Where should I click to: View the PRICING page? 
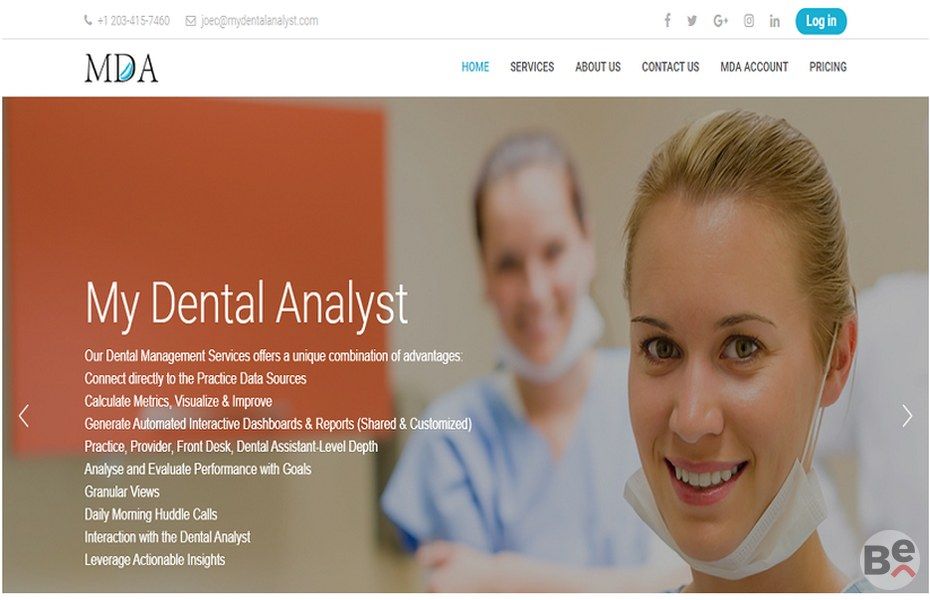[x=827, y=67]
